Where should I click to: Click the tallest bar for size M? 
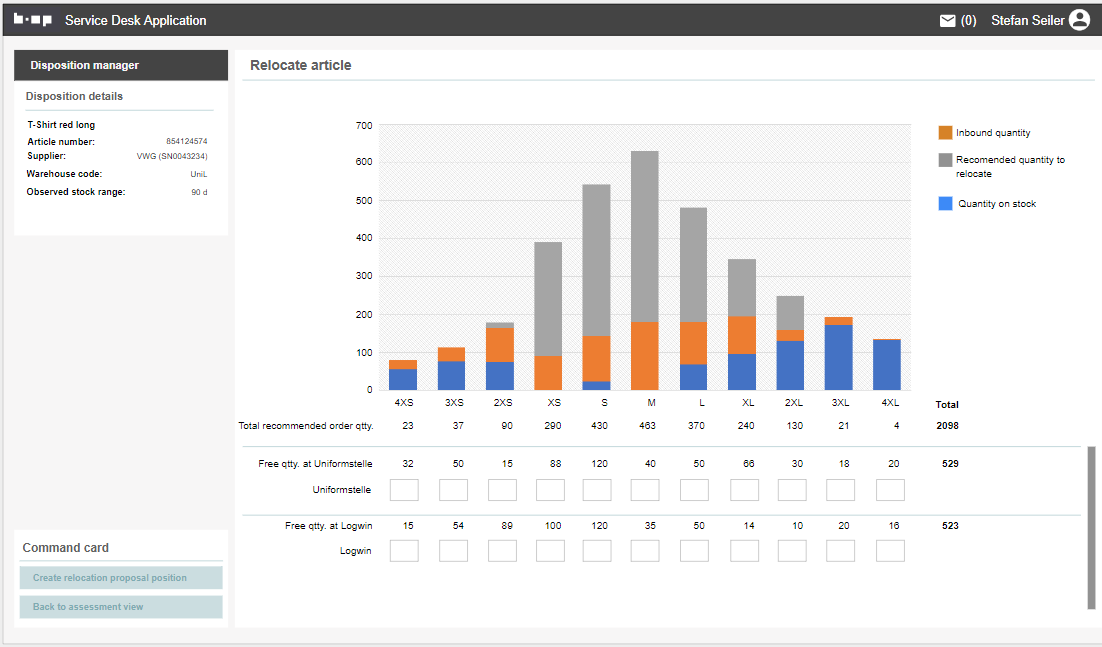point(645,236)
